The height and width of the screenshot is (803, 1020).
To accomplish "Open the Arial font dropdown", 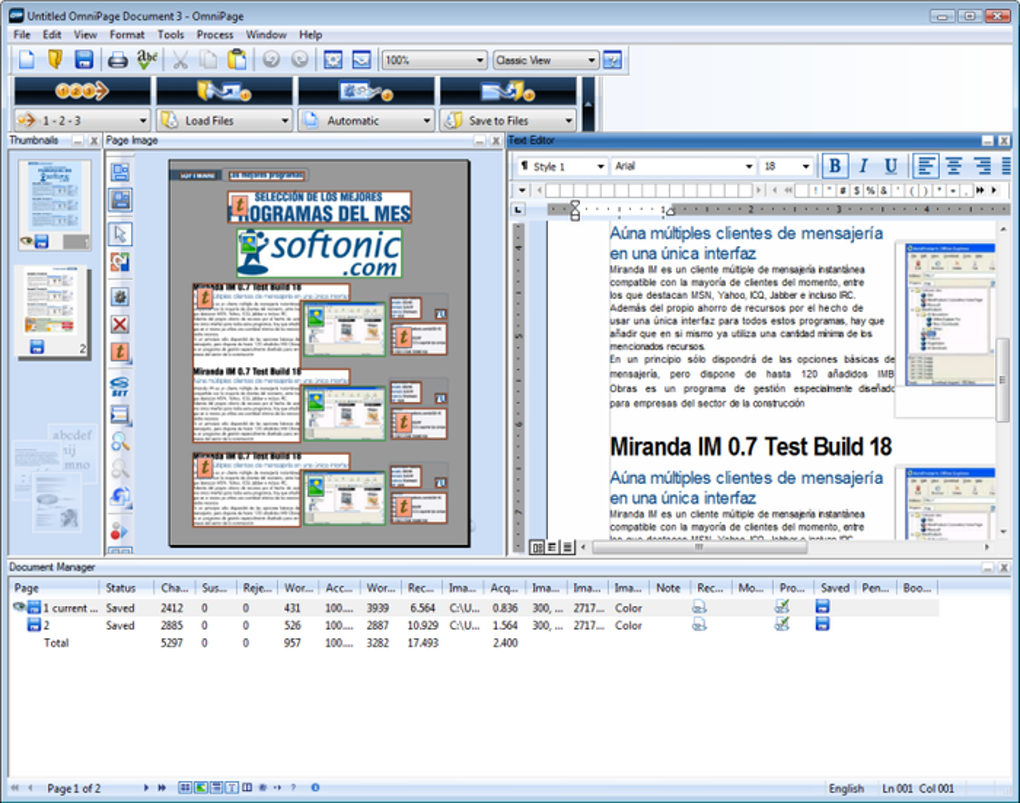I will click(x=749, y=167).
